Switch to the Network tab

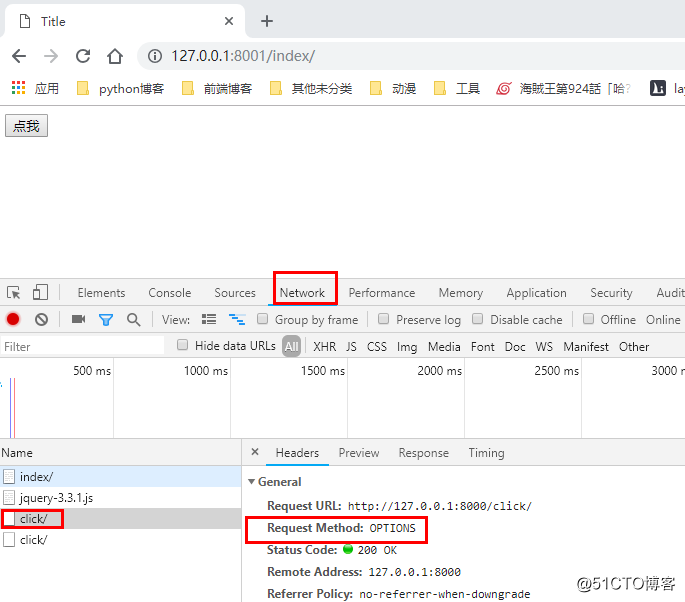pyautogui.click(x=302, y=293)
